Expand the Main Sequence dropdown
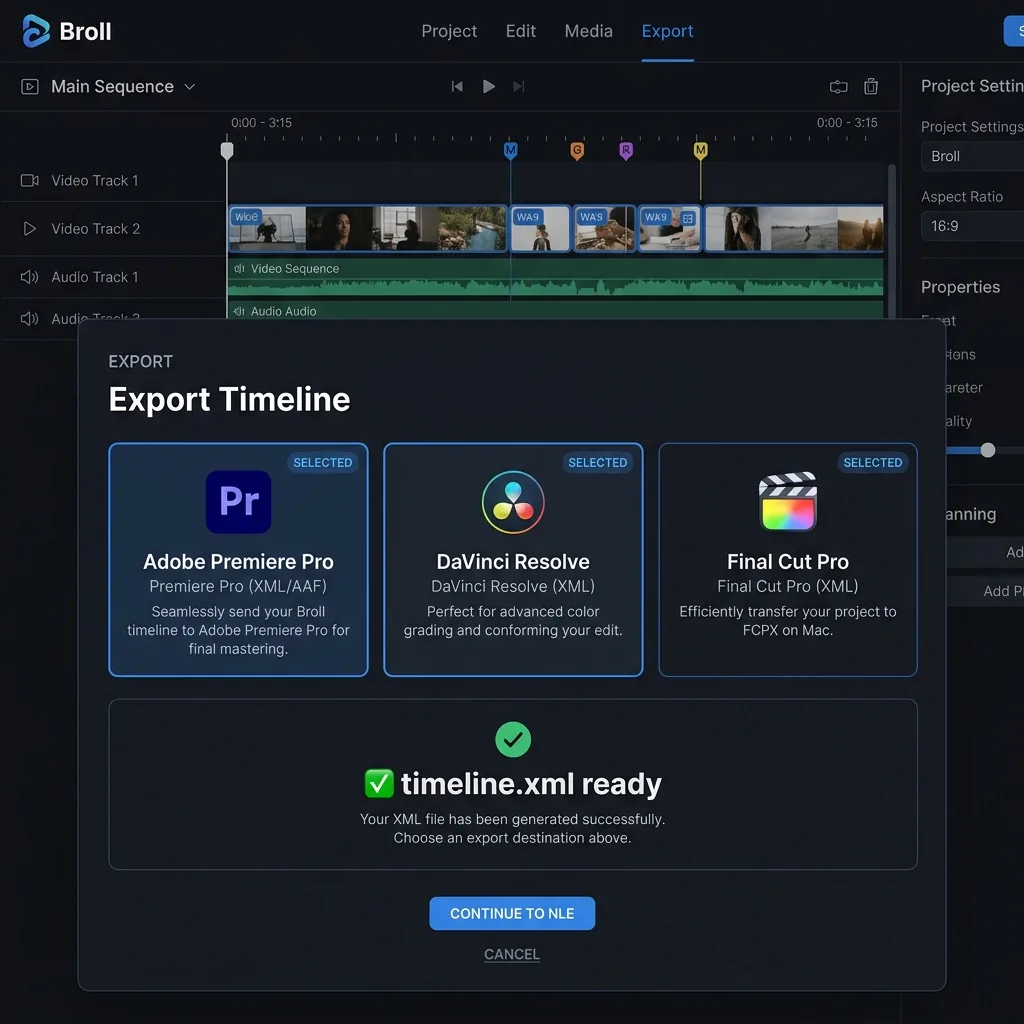The height and width of the screenshot is (1024, 1024). (x=189, y=87)
